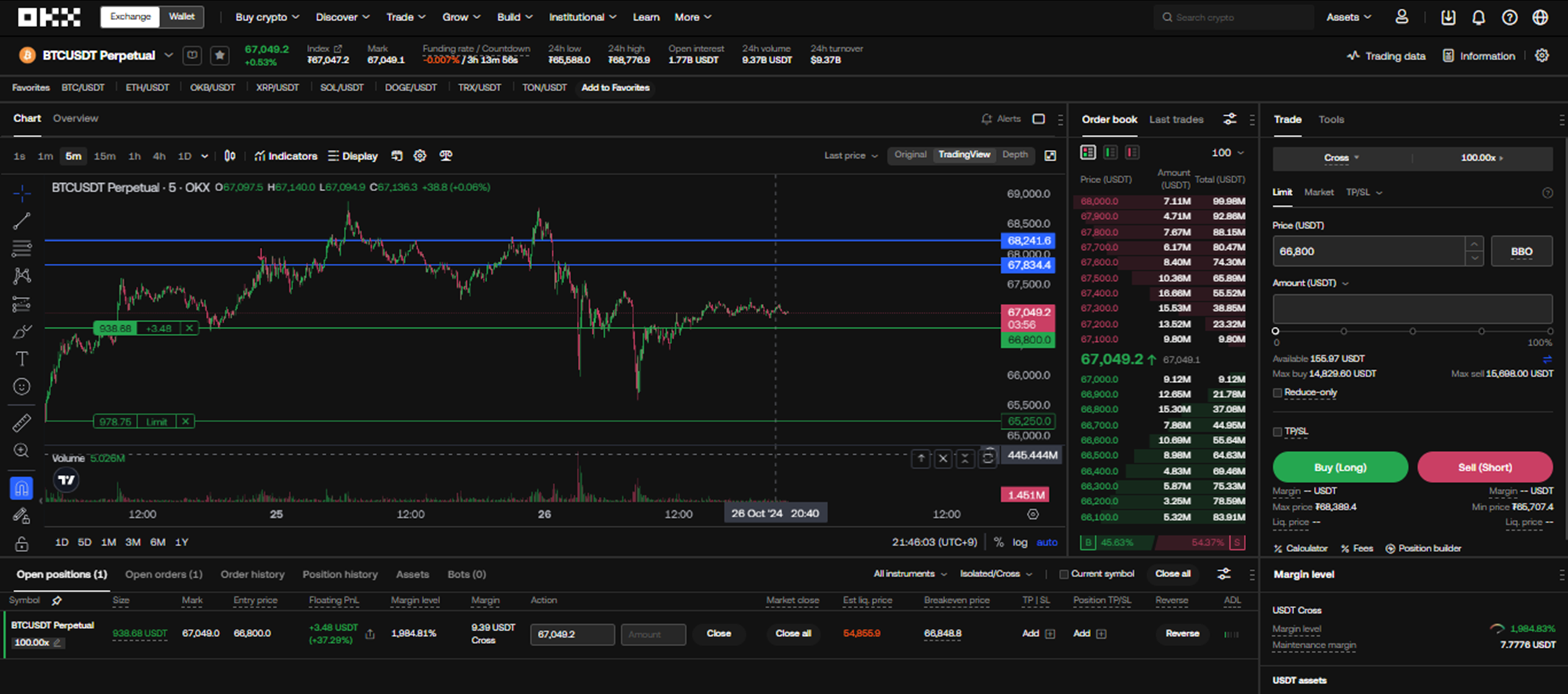Open the Cross margin mode dropdown

(x=1342, y=157)
